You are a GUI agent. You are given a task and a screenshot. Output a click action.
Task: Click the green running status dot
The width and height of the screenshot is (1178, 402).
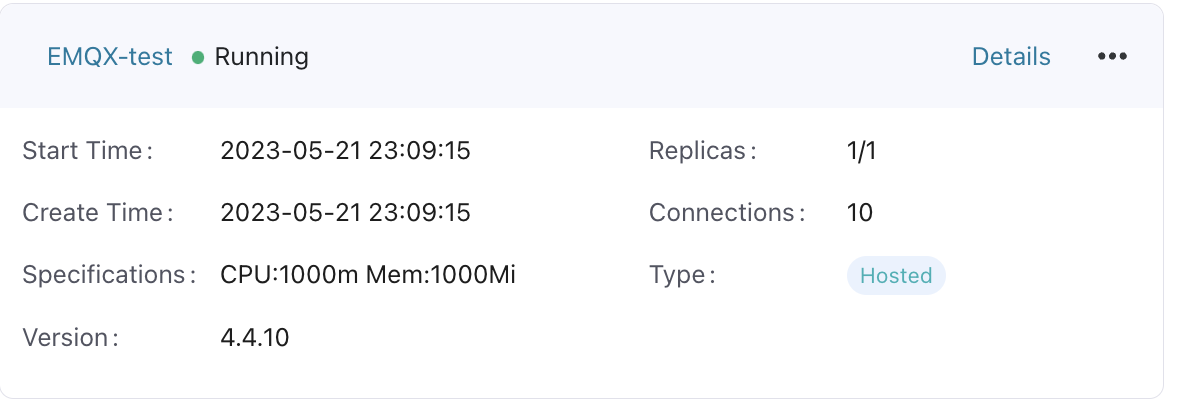[198, 57]
